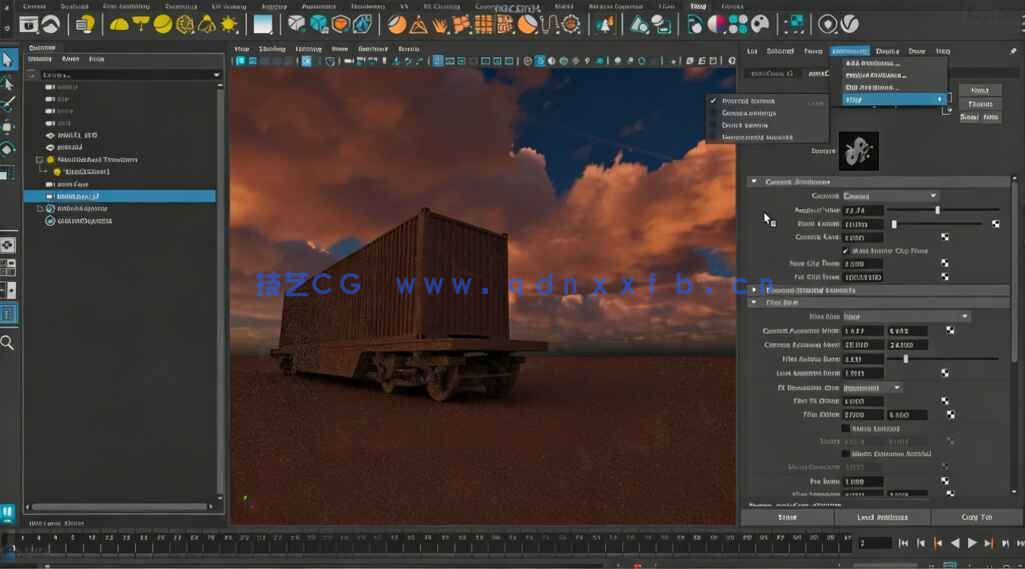Click the node icon thumbnail in attribute editor
This screenshot has width=1025, height=569.
(x=858, y=151)
